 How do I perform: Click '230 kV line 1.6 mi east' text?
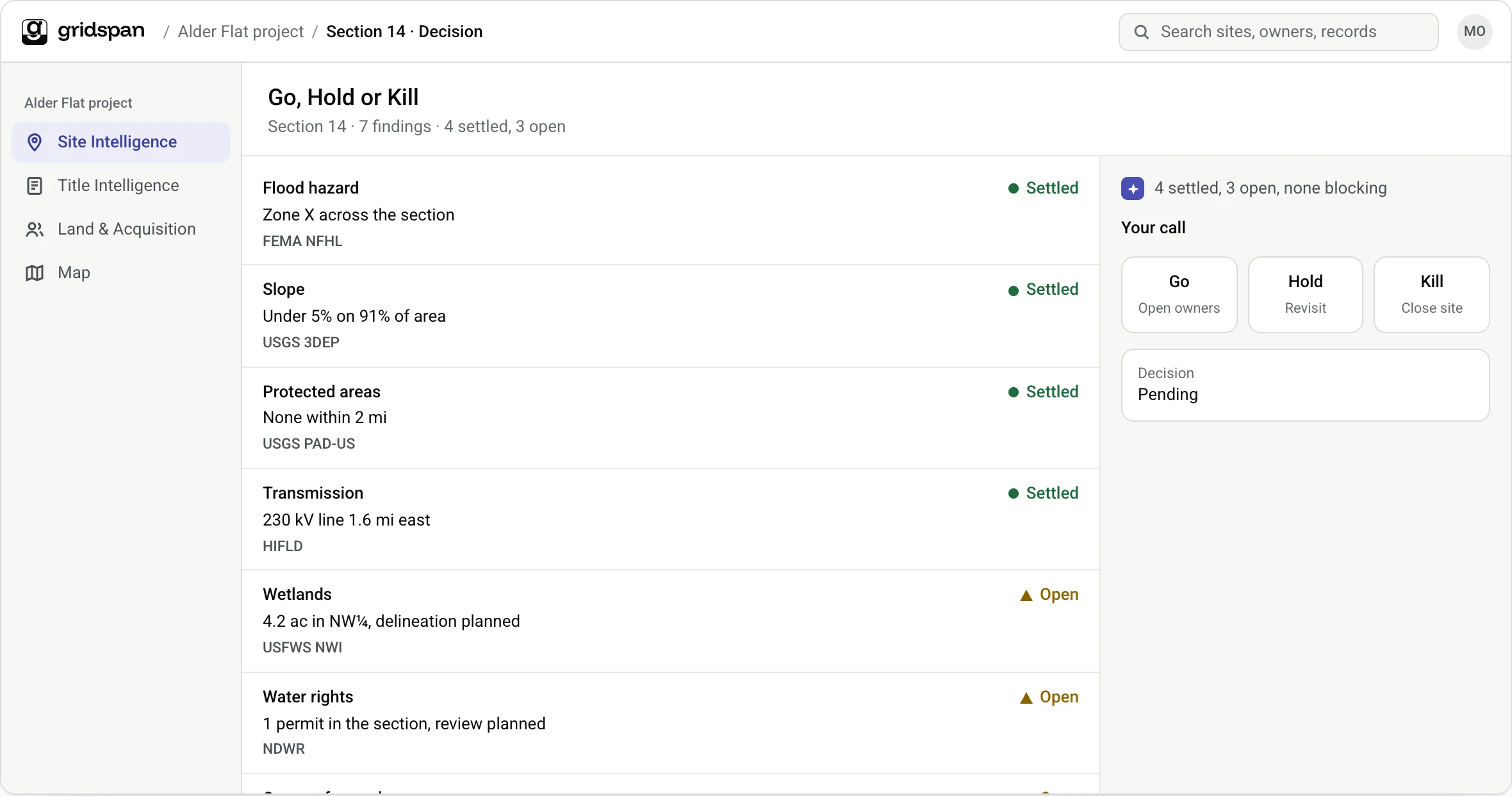[346, 520]
